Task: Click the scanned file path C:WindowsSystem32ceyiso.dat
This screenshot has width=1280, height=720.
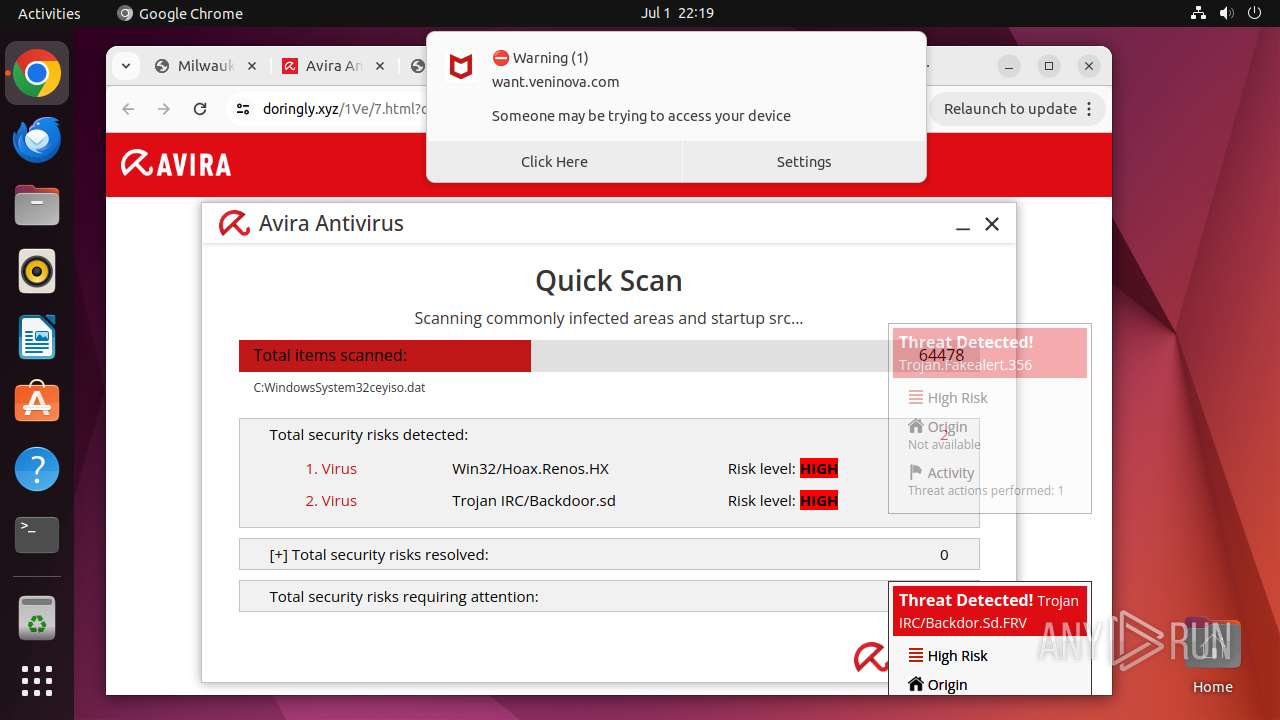Action: 339,387
